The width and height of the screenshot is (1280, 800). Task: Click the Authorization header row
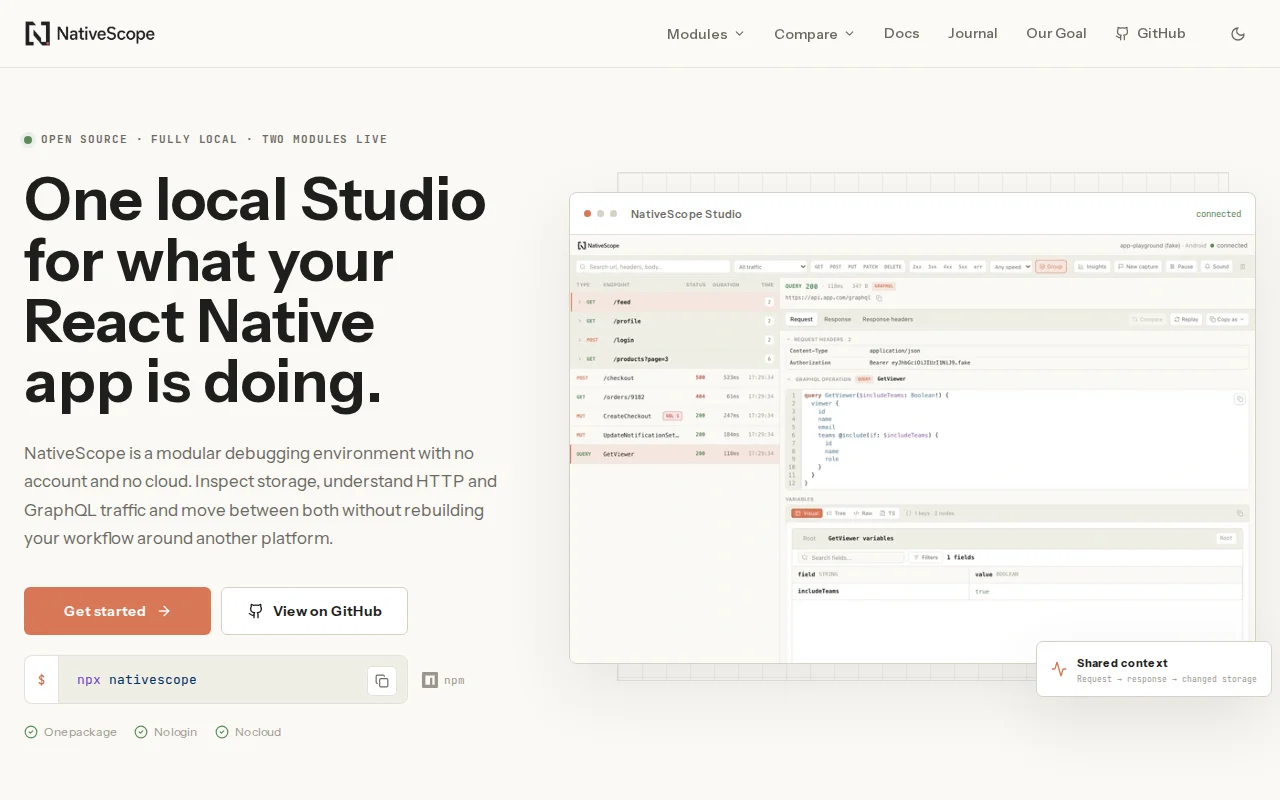click(x=1017, y=362)
